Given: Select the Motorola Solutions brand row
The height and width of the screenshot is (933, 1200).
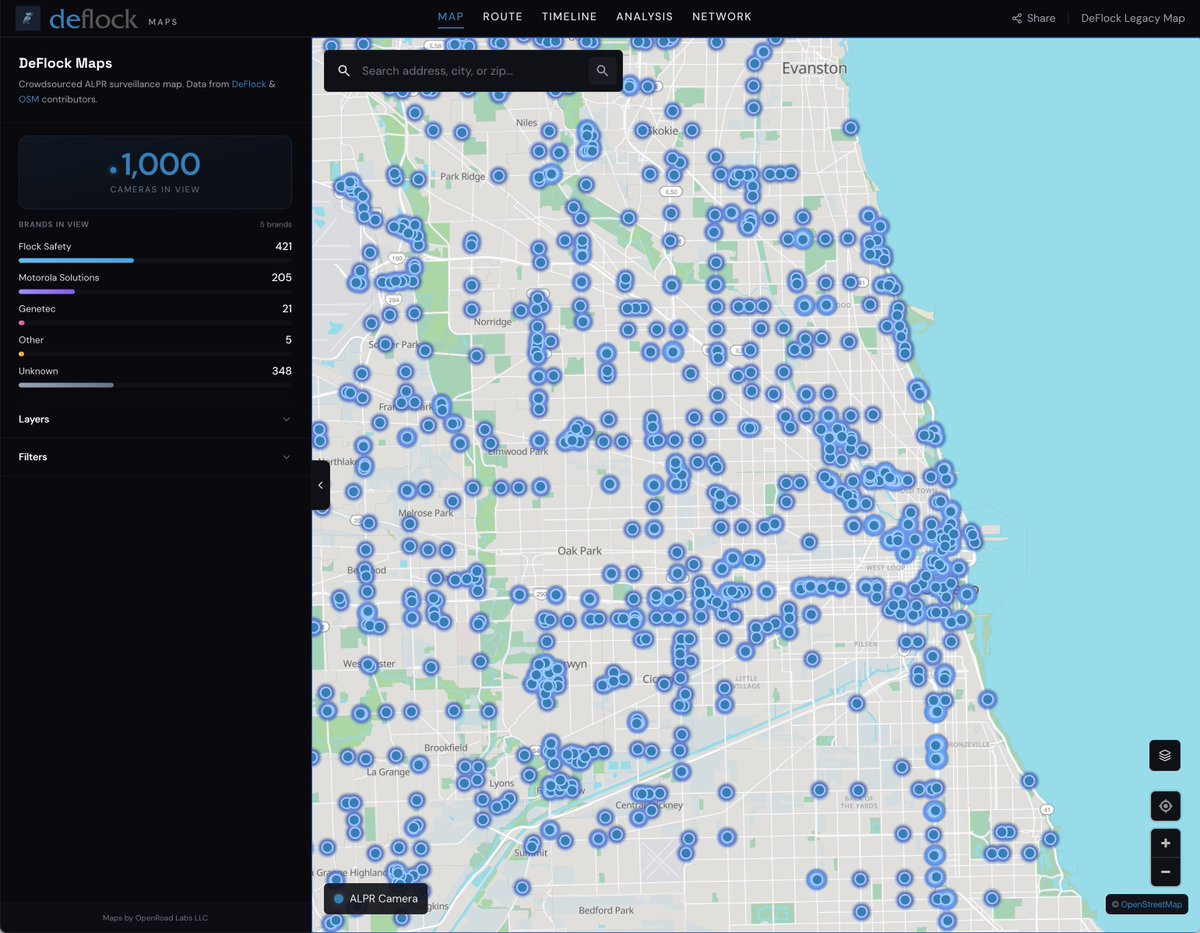Looking at the screenshot, I should click(155, 283).
